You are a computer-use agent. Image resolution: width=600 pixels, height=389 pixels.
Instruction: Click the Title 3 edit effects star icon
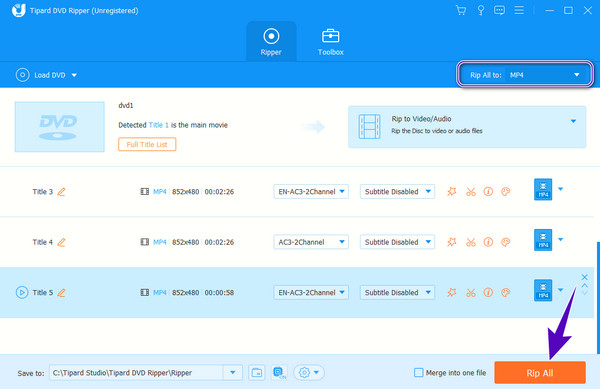pos(452,191)
